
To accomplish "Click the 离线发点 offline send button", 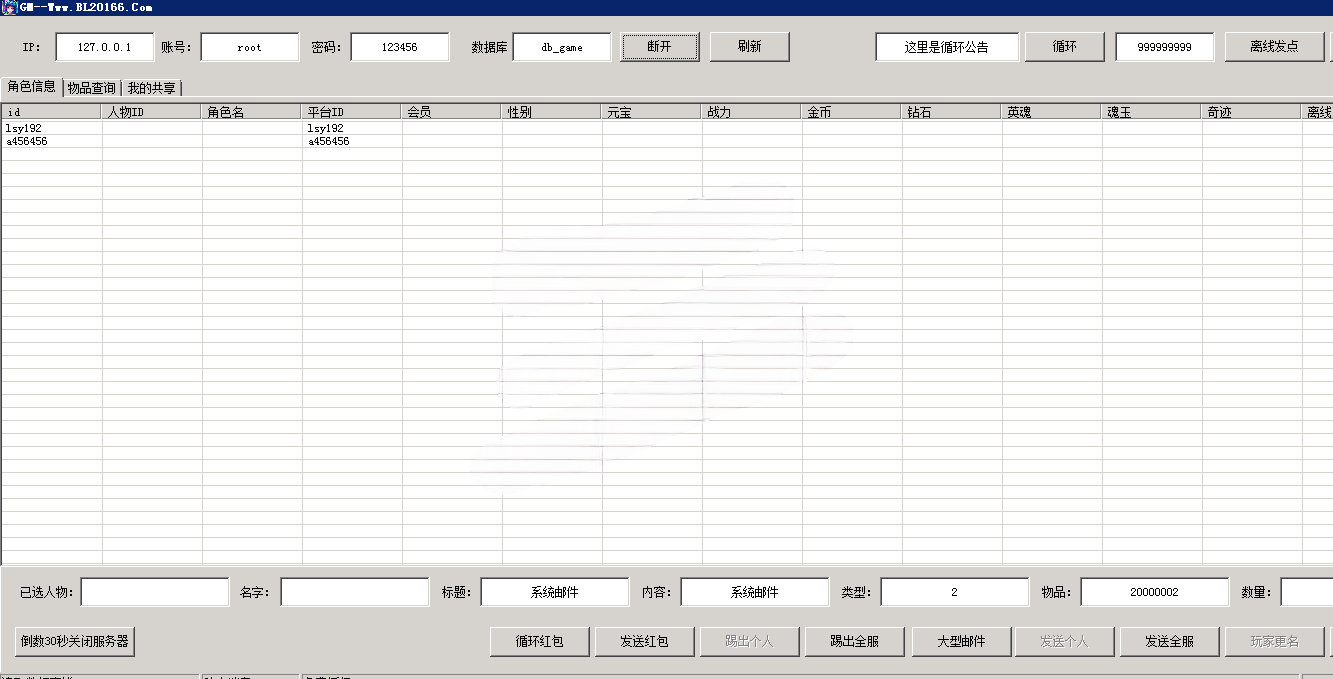I will tap(1274, 46).
